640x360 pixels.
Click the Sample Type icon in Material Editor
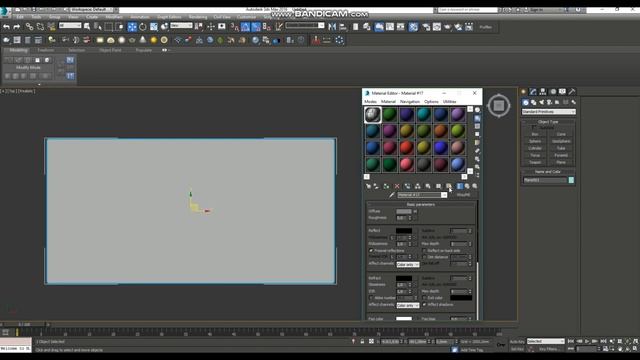coord(477,110)
